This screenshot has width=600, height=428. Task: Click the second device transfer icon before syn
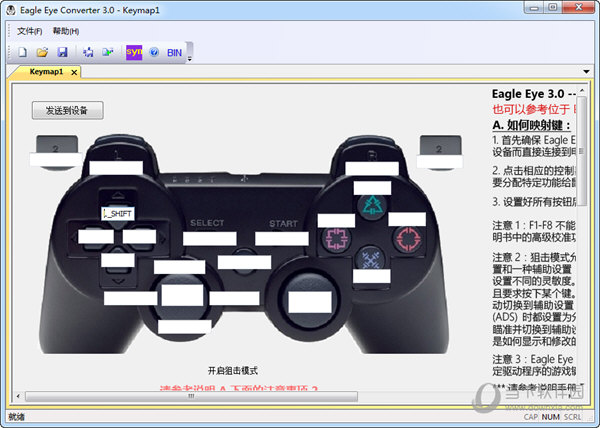click(108, 52)
